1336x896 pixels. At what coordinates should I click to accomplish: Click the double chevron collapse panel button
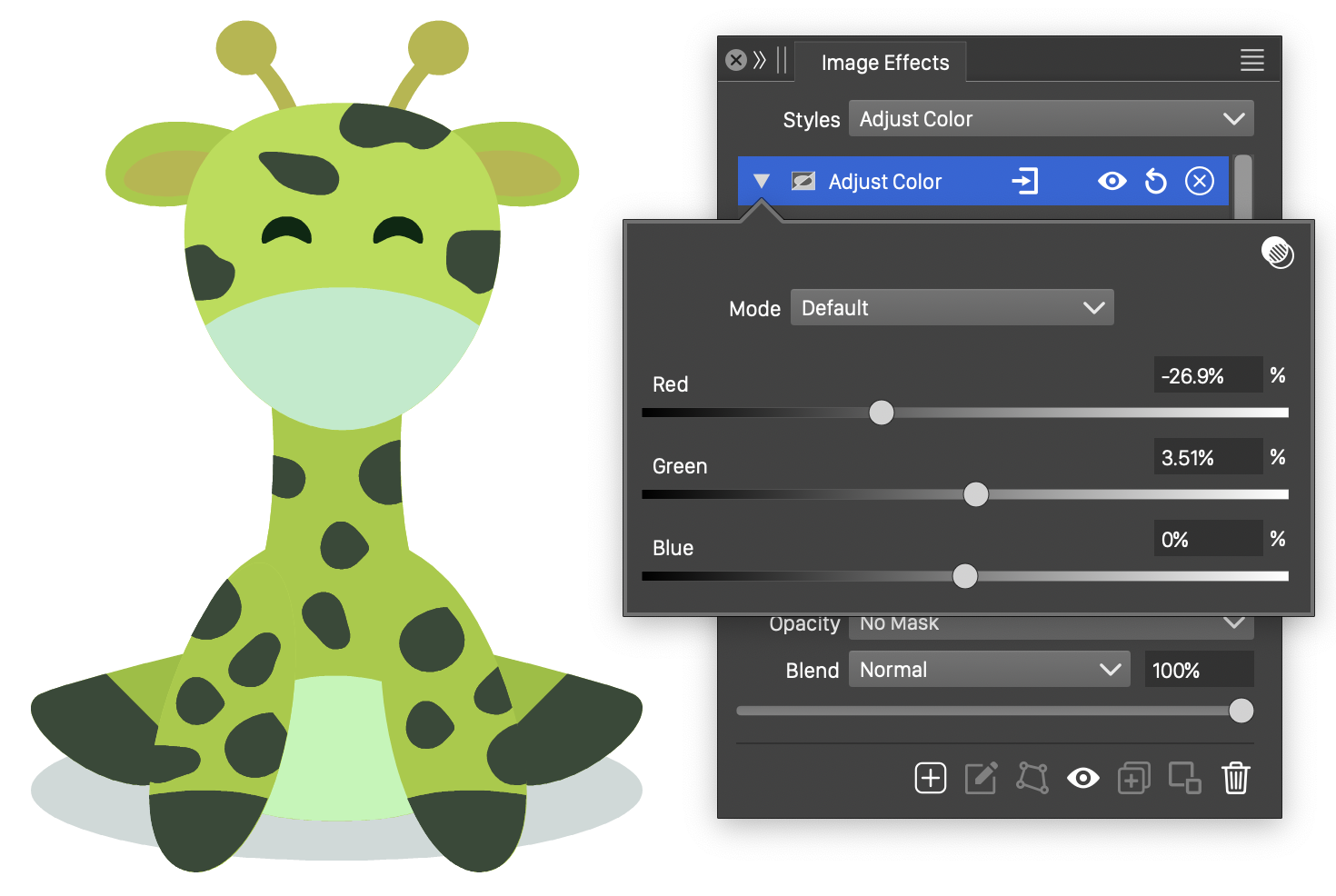[760, 61]
